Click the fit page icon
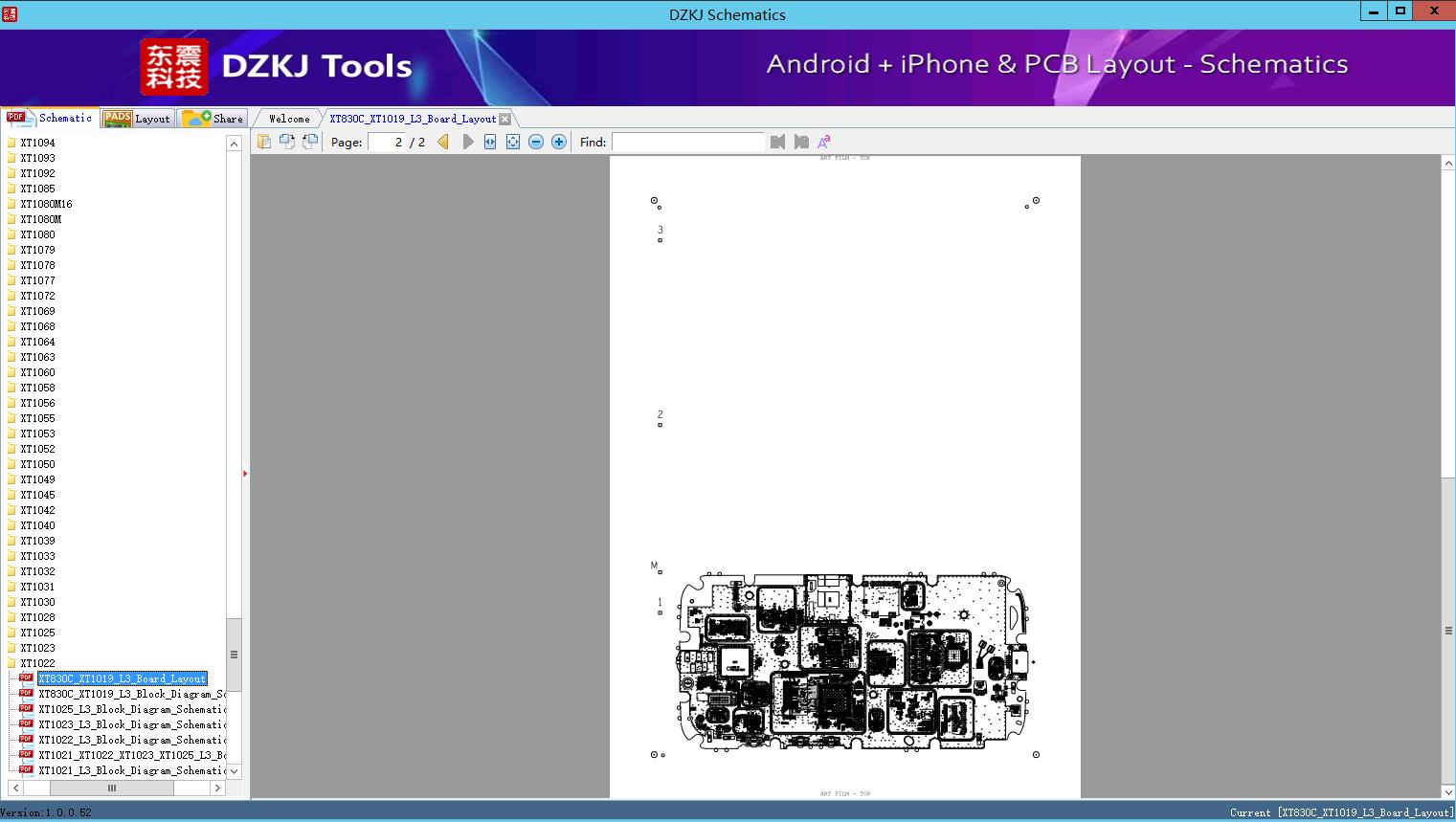Image resolution: width=1456 pixels, height=822 pixels. [513, 142]
